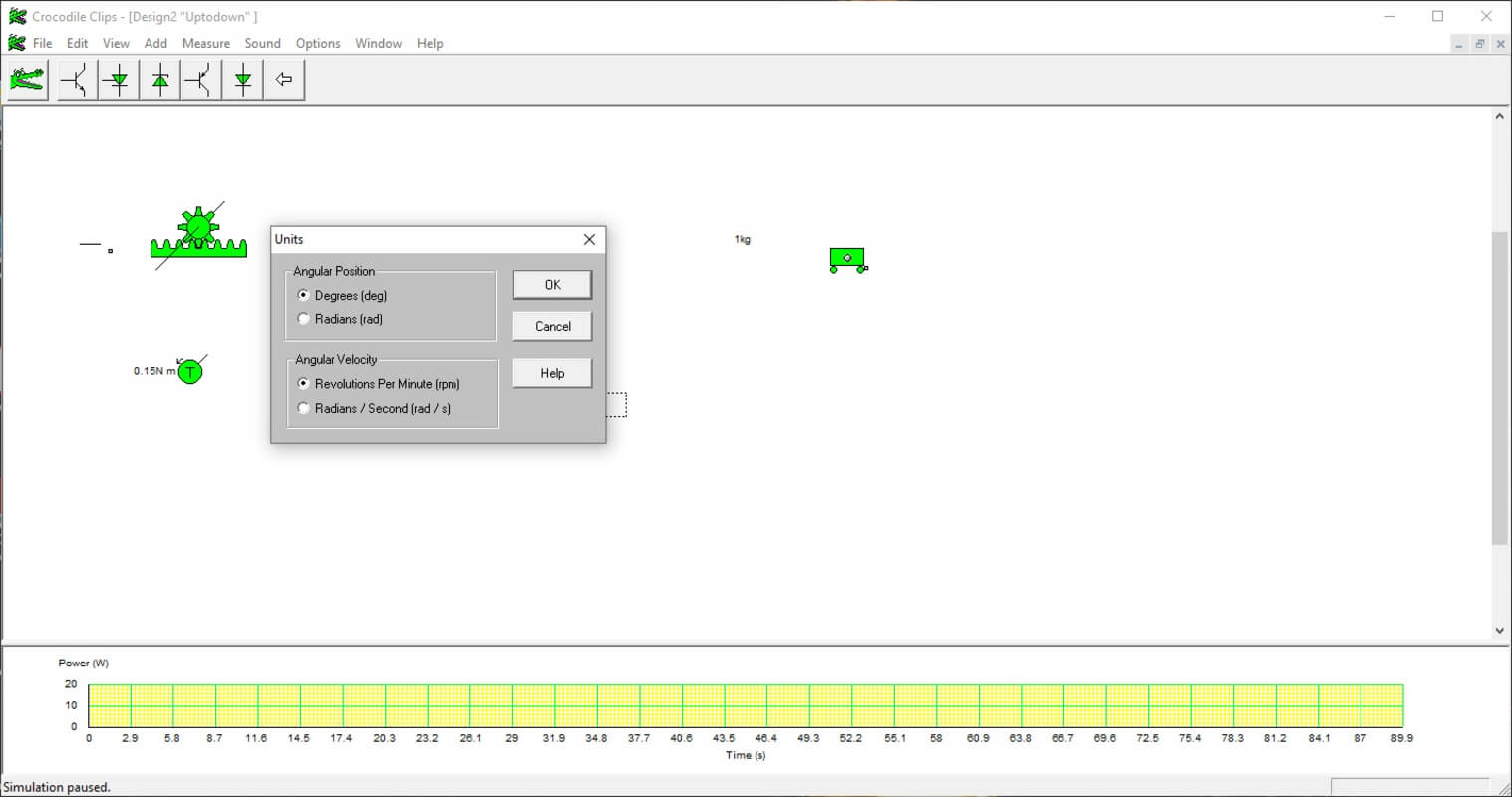Viewport: 1512px width, 797px height.
Task: Choose Degrees (deg) angular position option
Action: (x=304, y=296)
